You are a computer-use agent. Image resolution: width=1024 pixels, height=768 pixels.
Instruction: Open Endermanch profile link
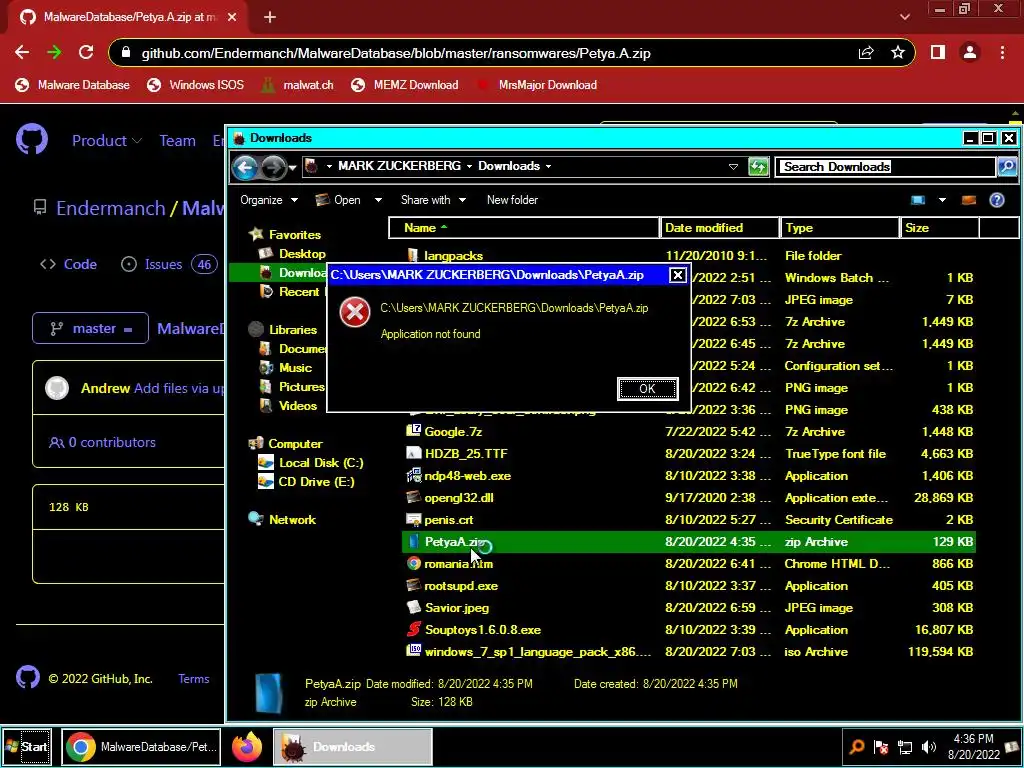tap(110, 208)
